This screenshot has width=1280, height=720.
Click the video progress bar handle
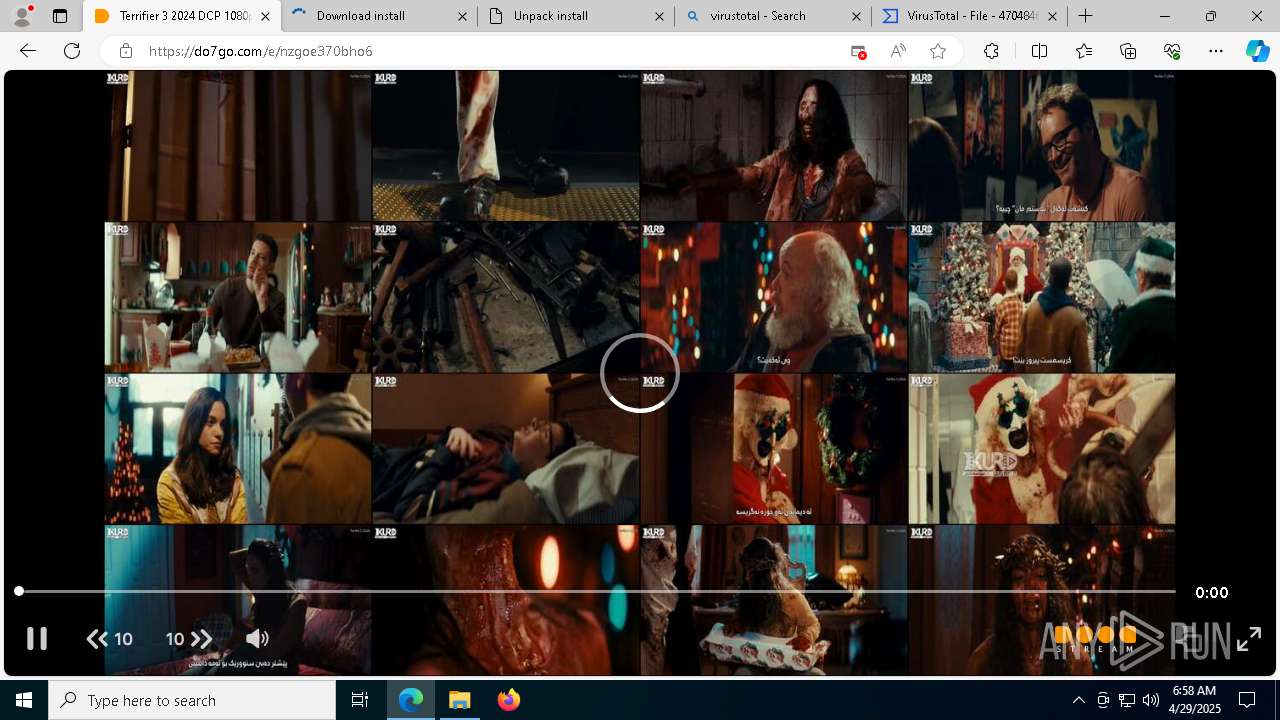click(x=19, y=591)
